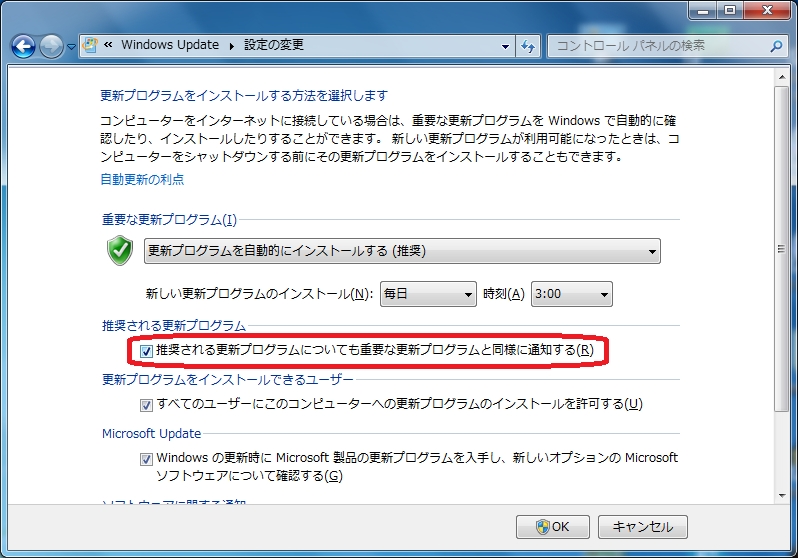The image size is (798, 558).
Task: Click 推奨される更新プログラム section heading
Action: (174, 325)
